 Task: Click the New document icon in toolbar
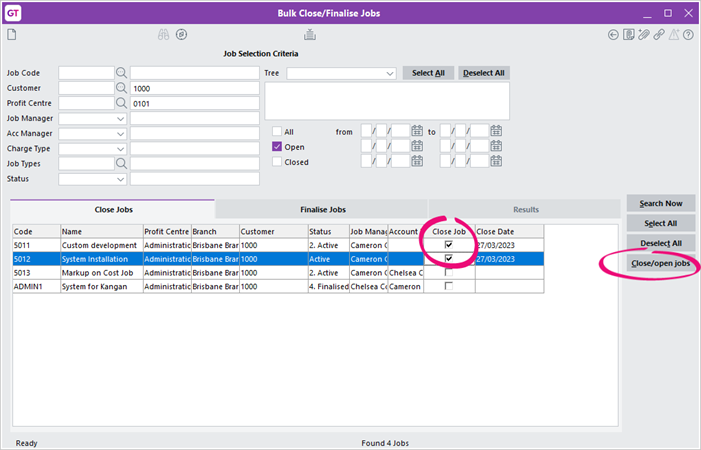[12, 35]
